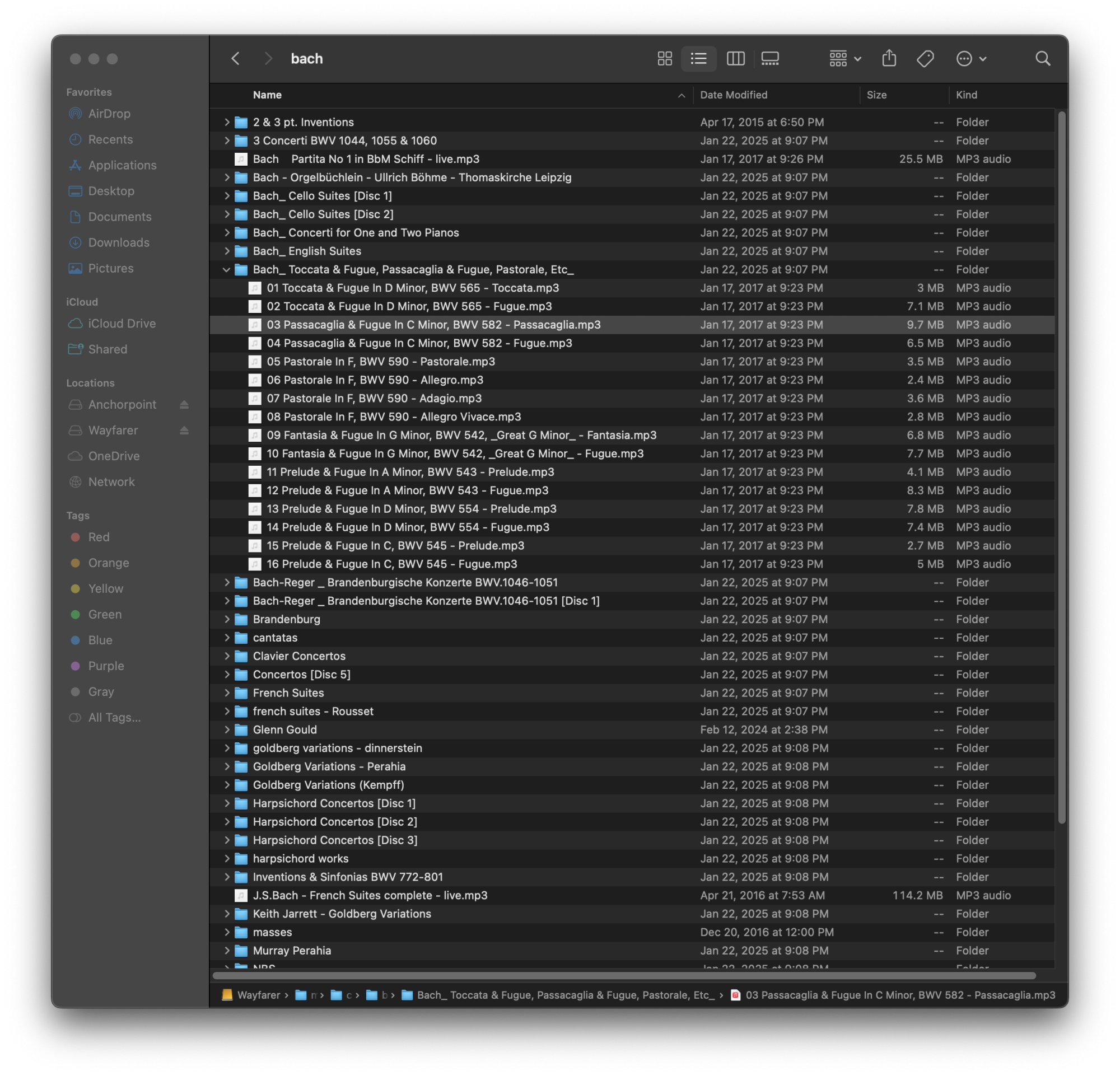Switch to icon grid view

[665, 58]
